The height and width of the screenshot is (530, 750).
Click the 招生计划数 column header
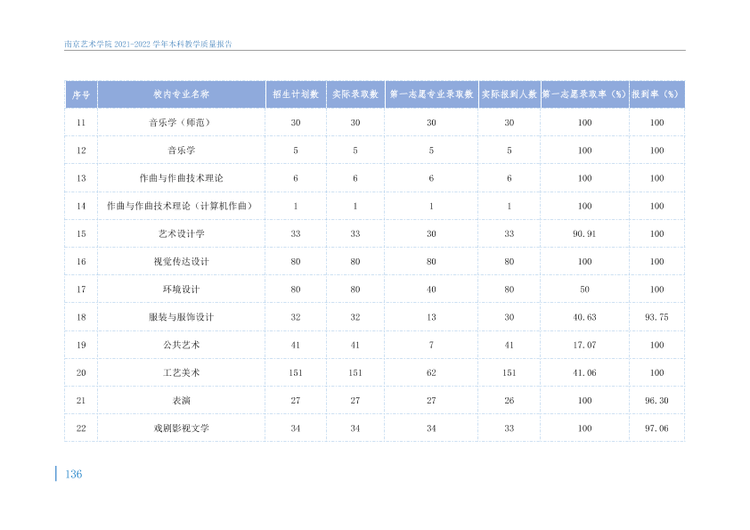pyautogui.click(x=296, y=95)
